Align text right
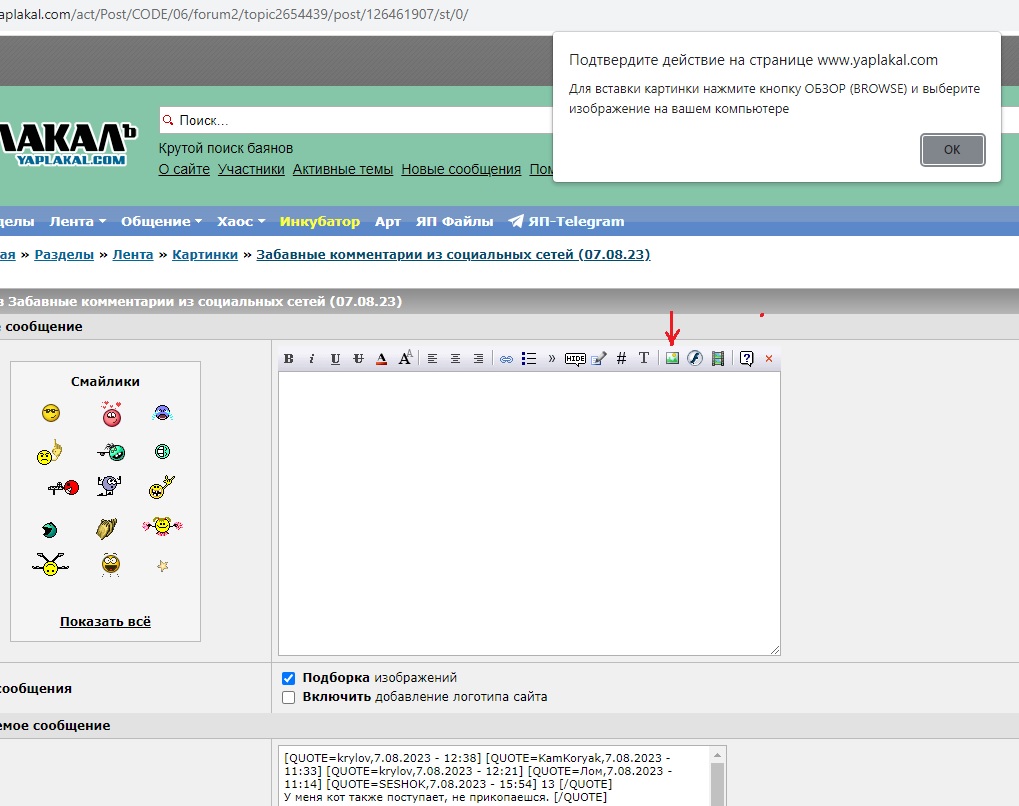Screen dimensions: 1019x806 pyautogui.click(x=478, y=359)
